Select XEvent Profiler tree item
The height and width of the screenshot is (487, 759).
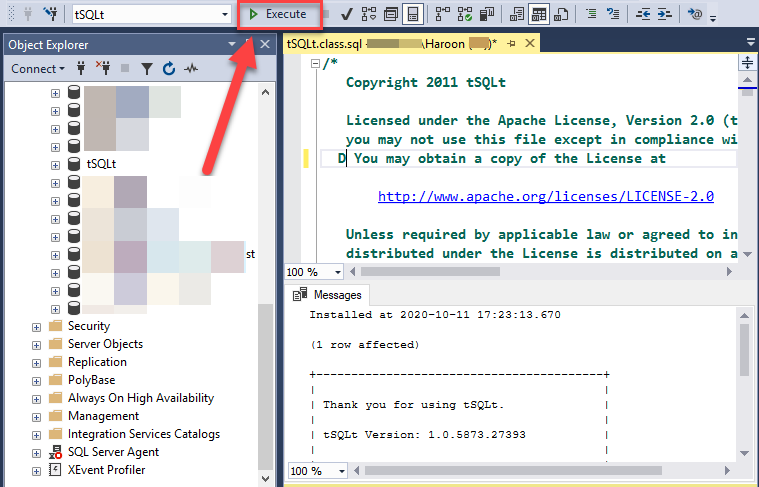[x=106, y=470]
